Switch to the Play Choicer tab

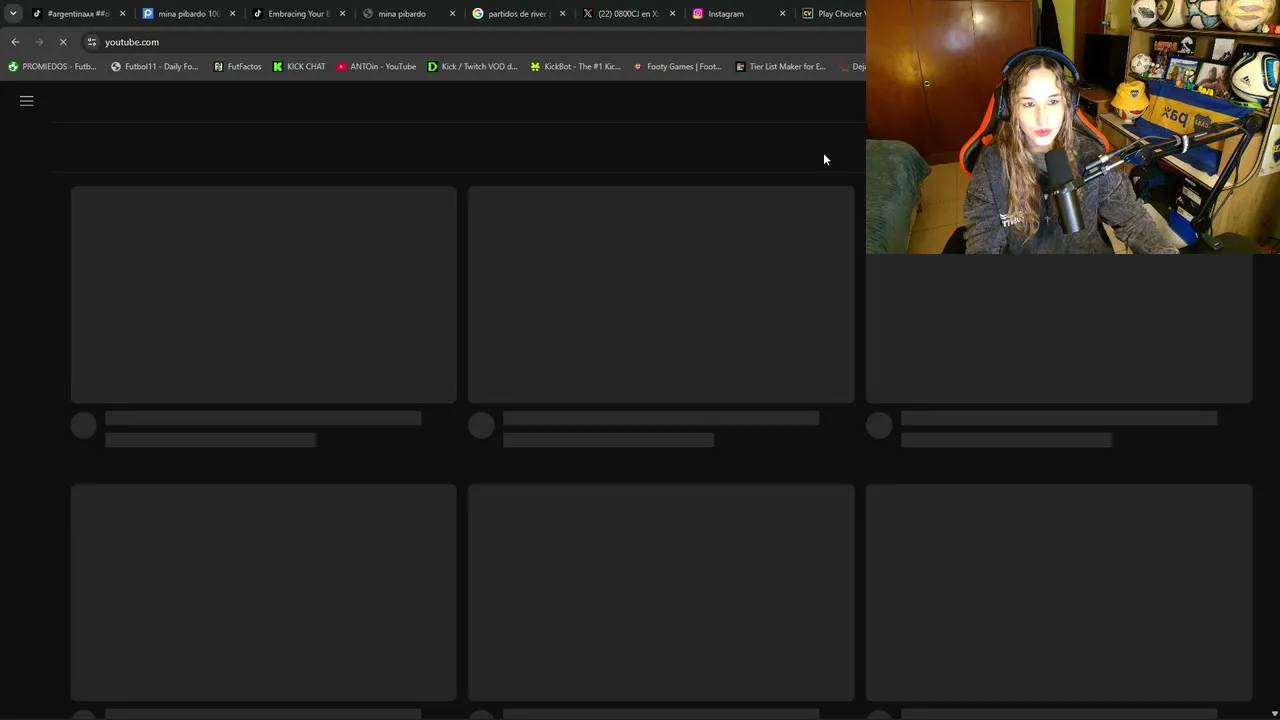pos(832,14)
